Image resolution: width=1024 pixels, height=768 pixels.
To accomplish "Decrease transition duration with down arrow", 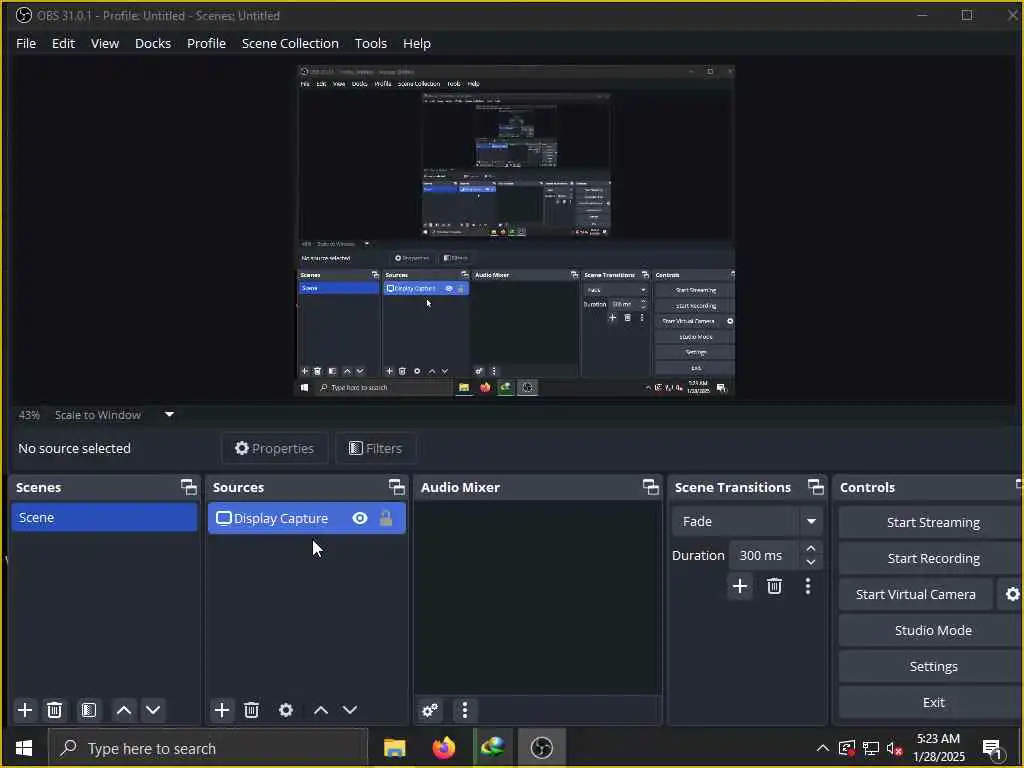I will [x=811, y=562].
